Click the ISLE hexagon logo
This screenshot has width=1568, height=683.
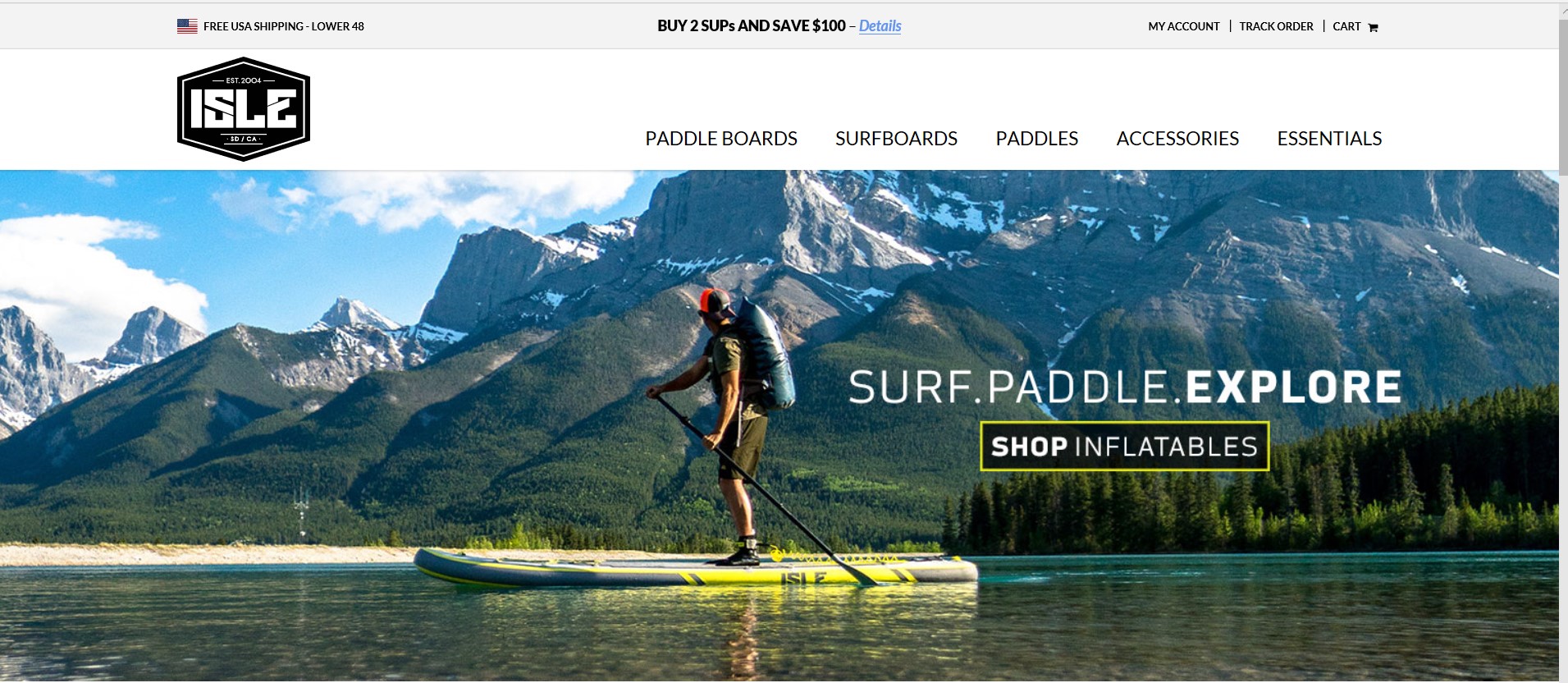[x=244, y=109]
